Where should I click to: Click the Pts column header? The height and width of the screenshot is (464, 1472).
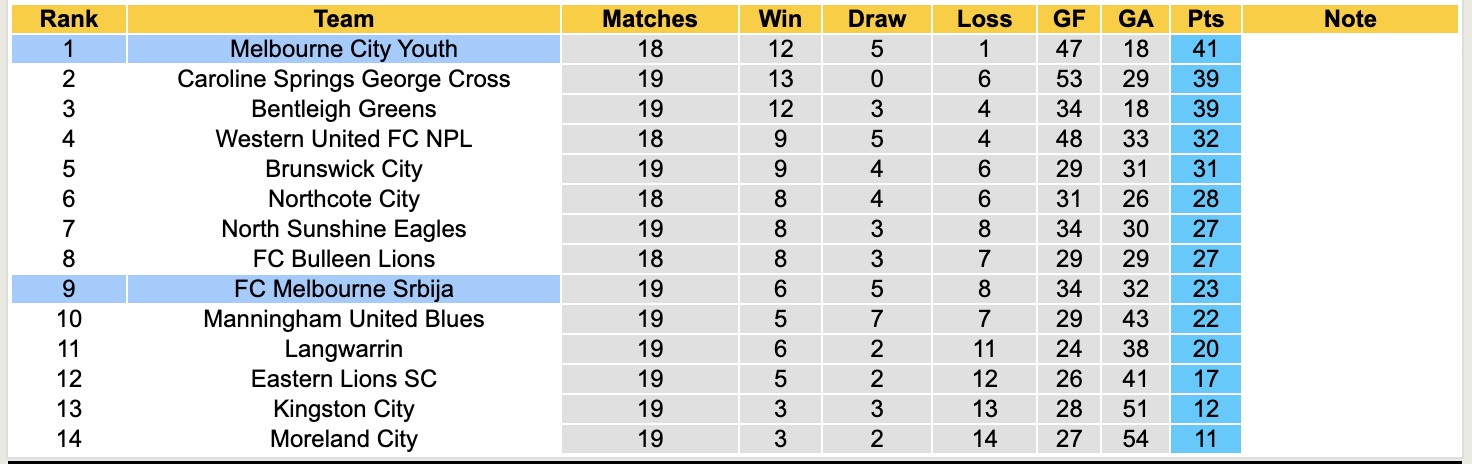[x=1205, y=19]
